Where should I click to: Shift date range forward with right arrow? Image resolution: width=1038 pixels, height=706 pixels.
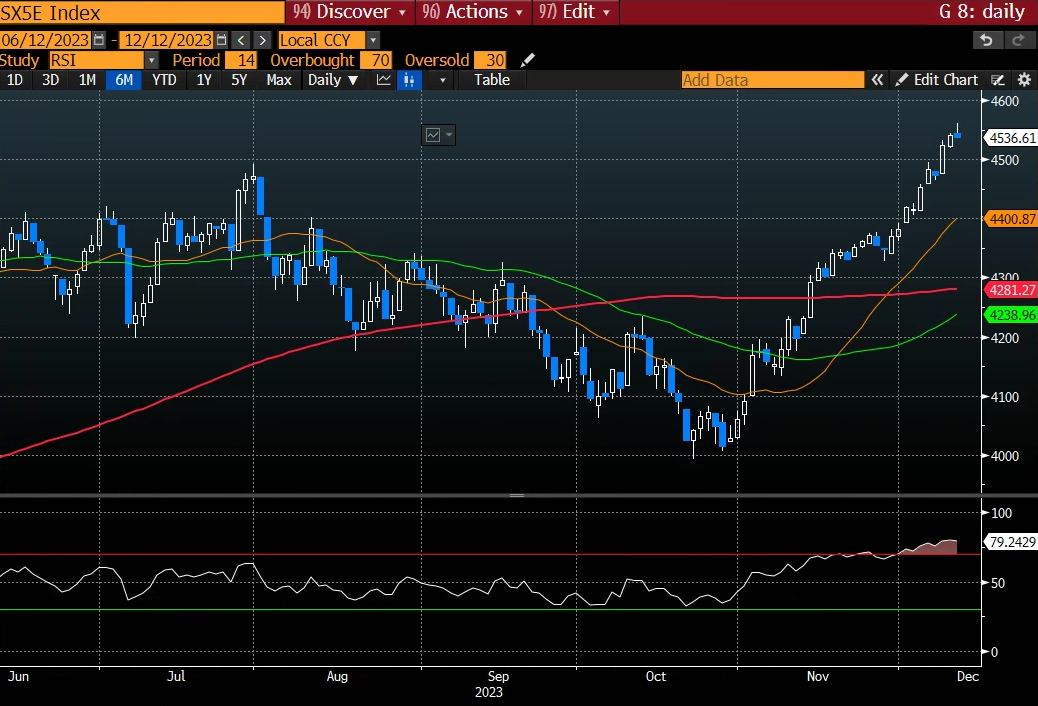263,40
